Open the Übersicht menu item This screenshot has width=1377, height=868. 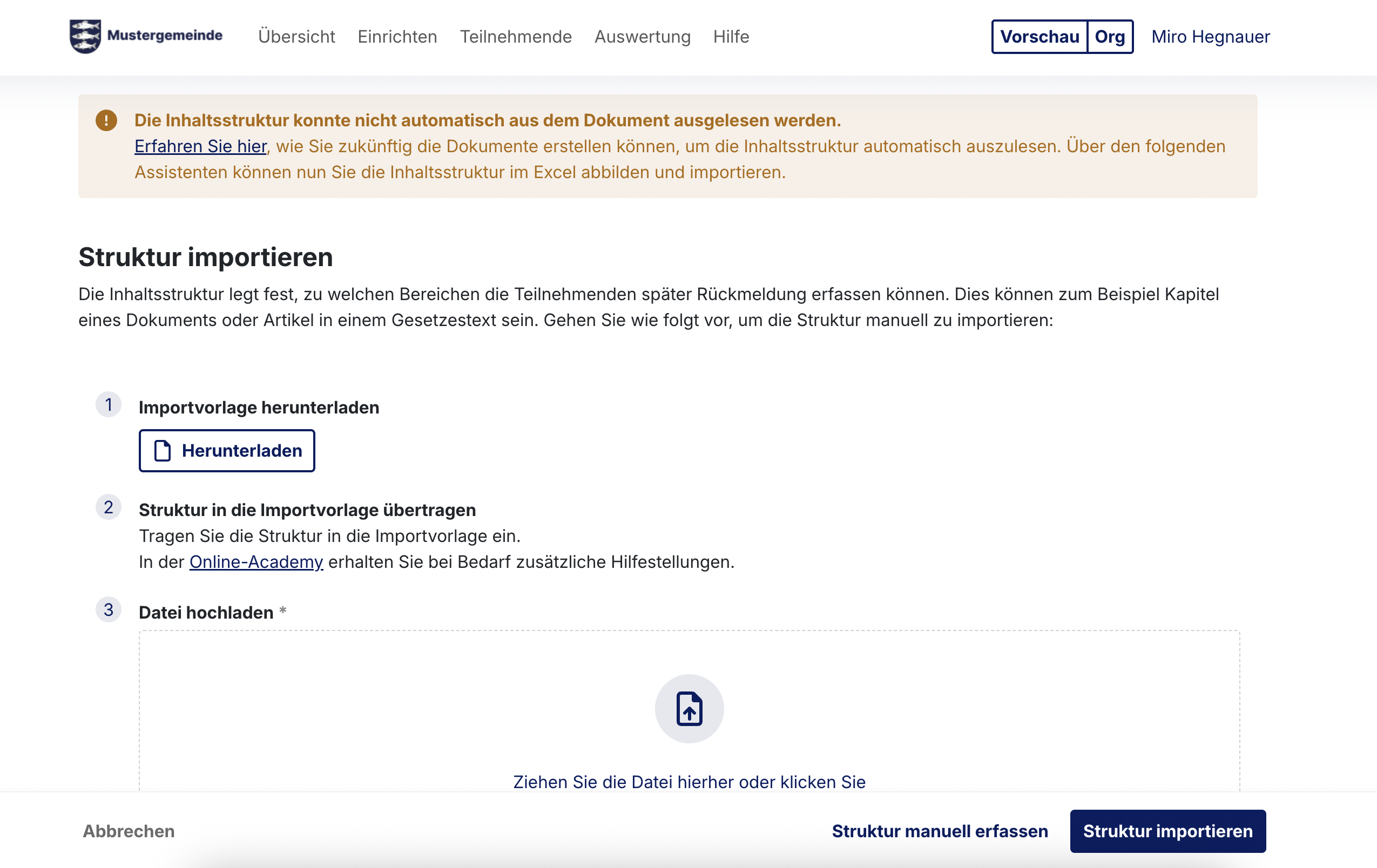pos(296,37)
